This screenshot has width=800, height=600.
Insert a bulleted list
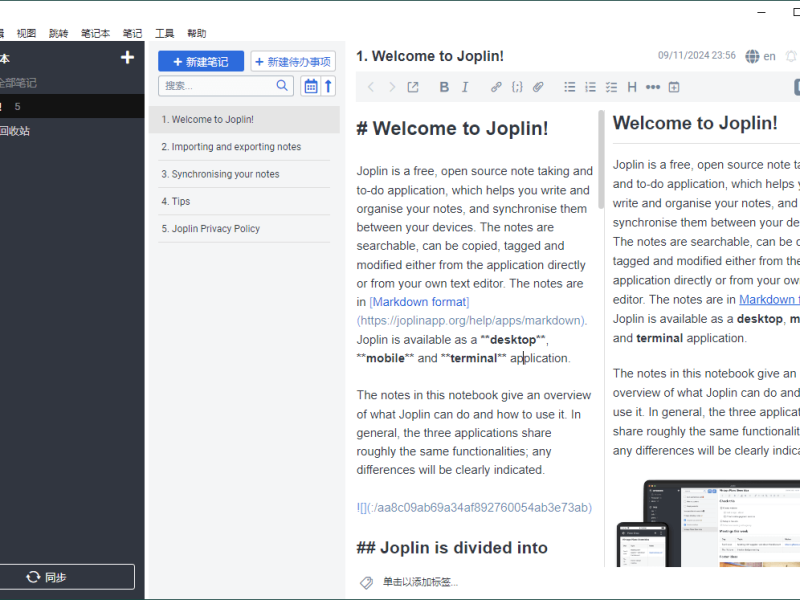click(569, 87)
